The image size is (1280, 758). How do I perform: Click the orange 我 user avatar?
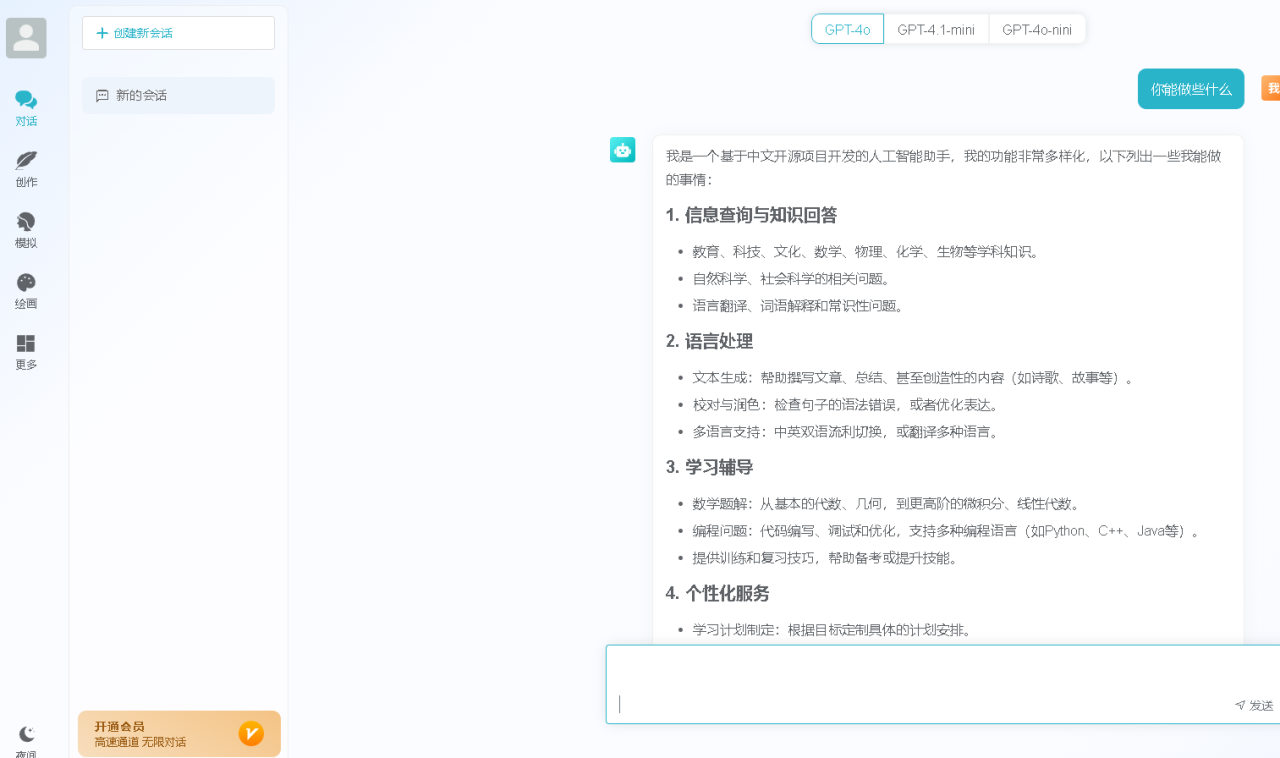click(x=1271, y=89)
